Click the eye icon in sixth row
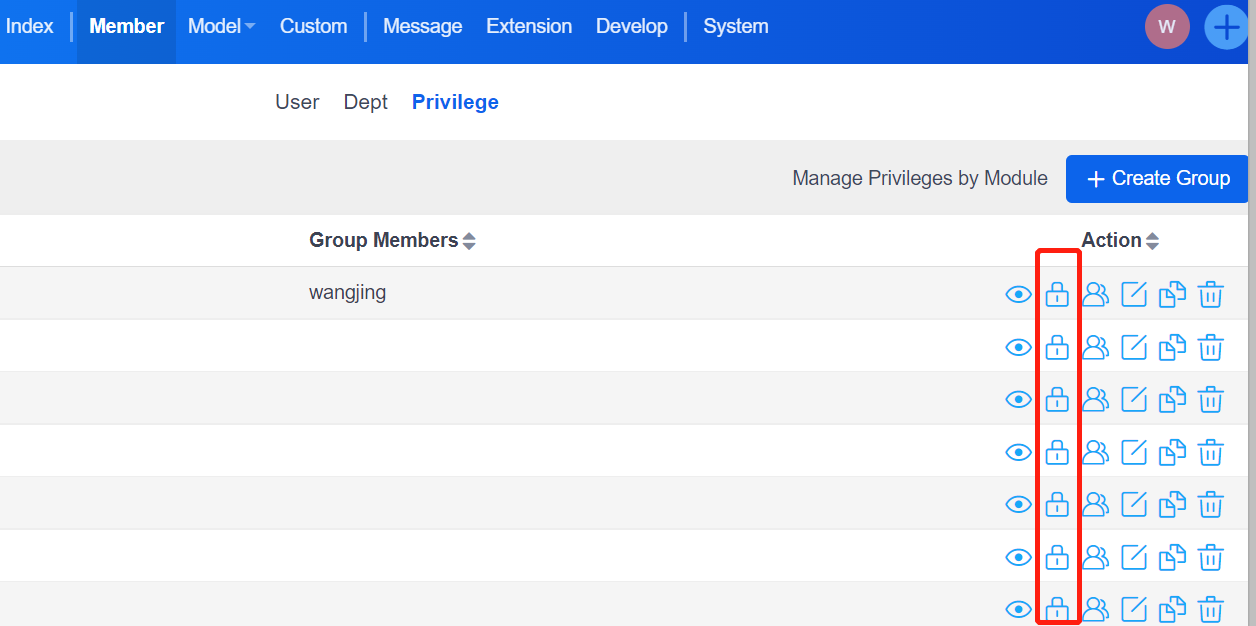Image resolution: width=1256 pixels, height=626 pixels. click(x=1018, y=557)
